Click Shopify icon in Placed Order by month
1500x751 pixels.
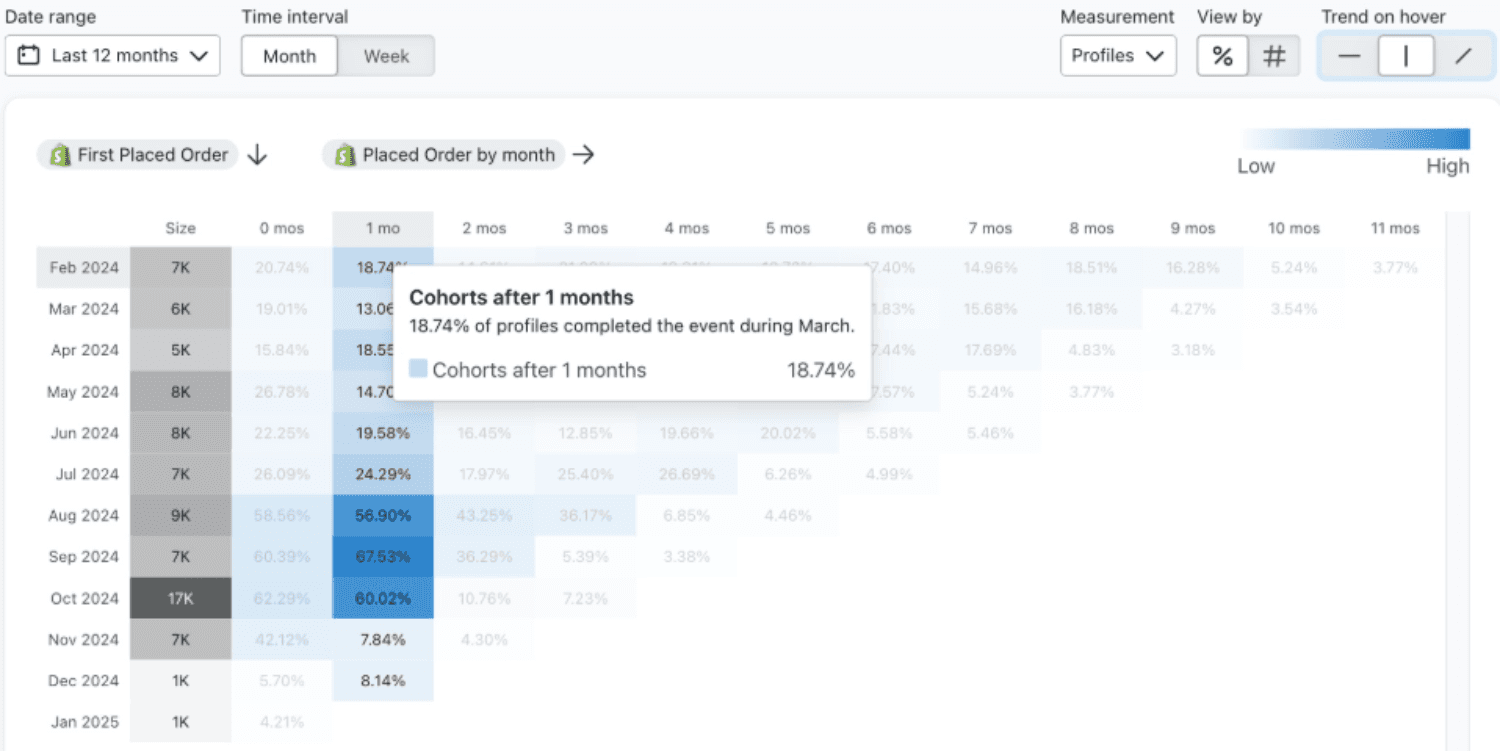pos(345,155)
